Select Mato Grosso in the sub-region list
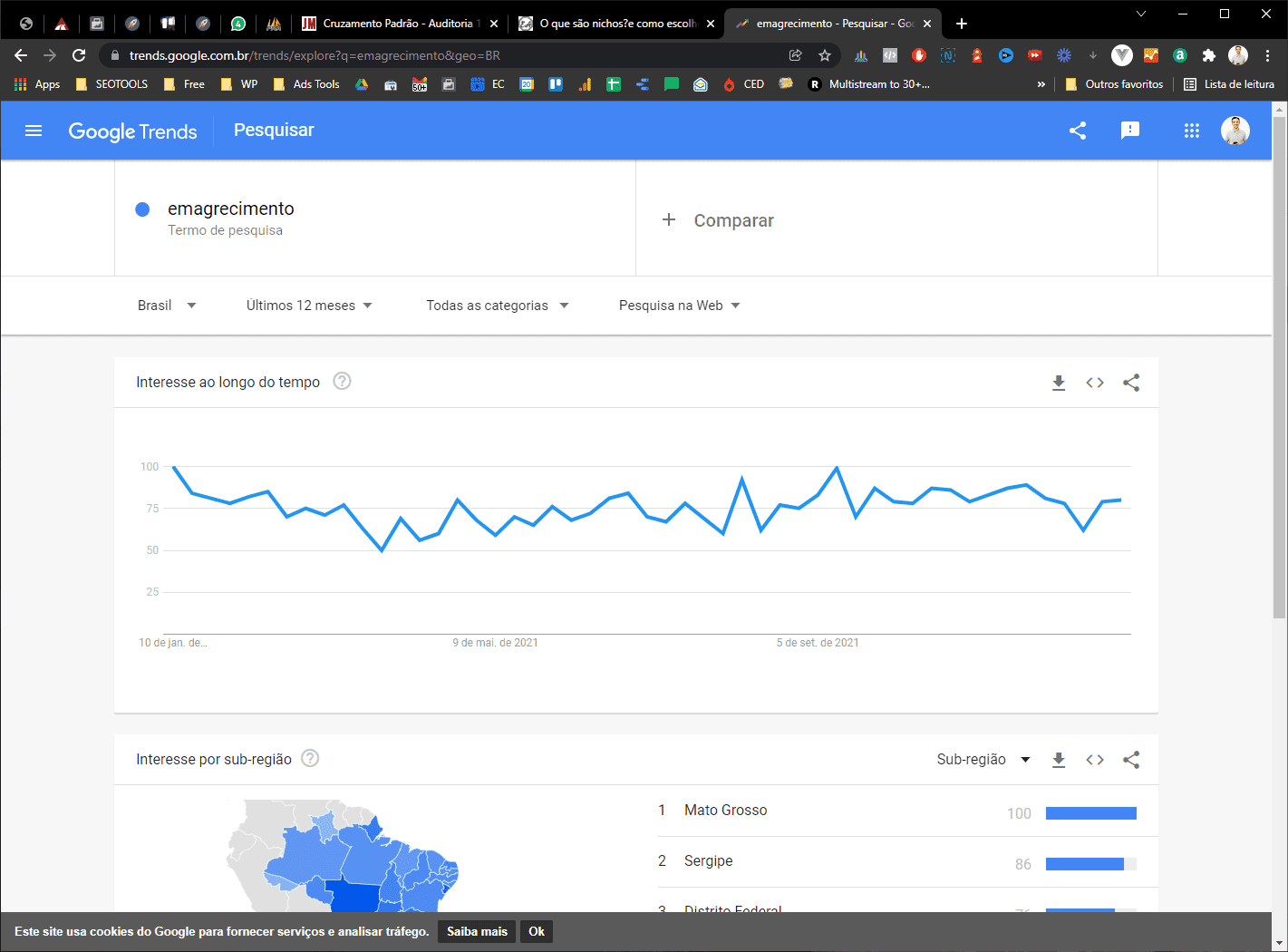This screenshot has height=952, width=1288. pyautogui.click(x=725, y=811)
